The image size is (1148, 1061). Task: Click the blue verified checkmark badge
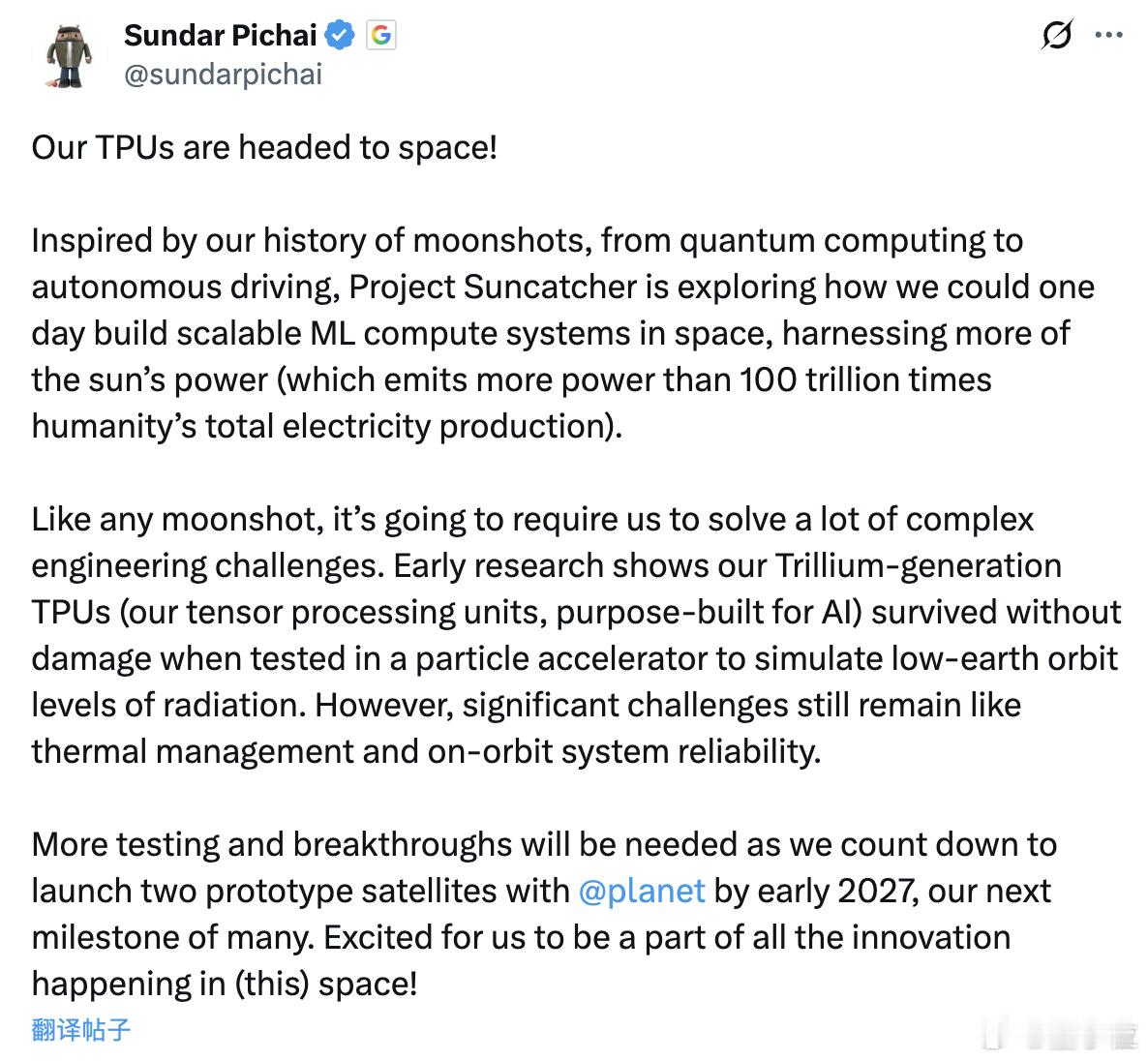[340, 34]
